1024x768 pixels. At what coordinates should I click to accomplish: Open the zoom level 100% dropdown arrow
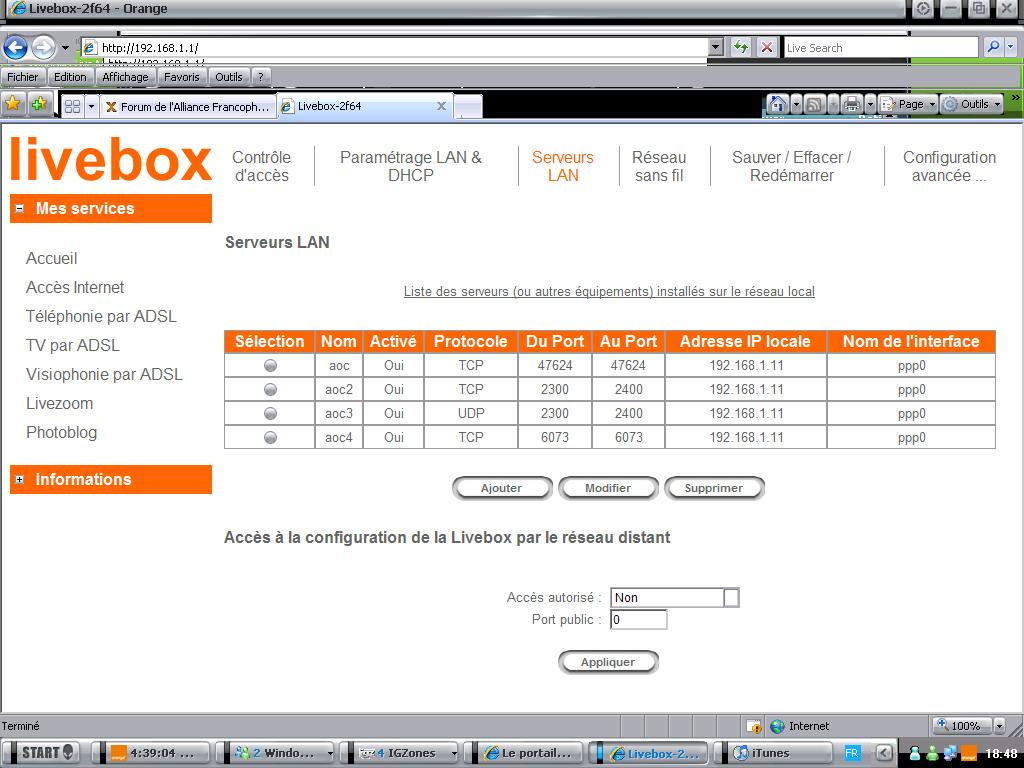coord(999,726)
